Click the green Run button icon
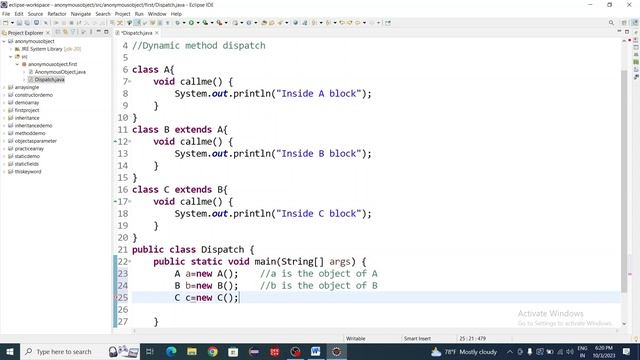Screen dimensions: 640x360 (x=191, y=23)
